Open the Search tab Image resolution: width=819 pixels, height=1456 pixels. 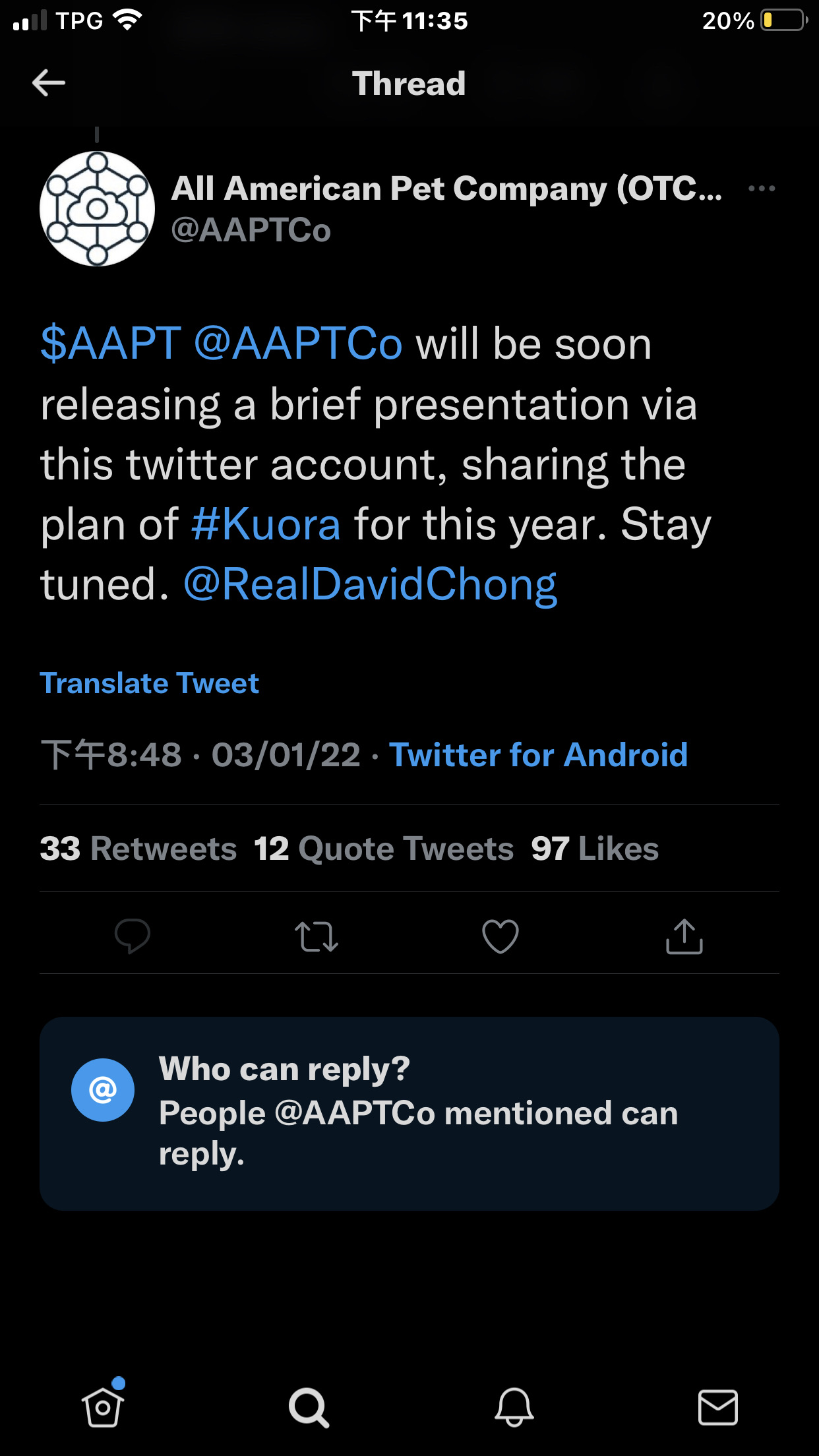pyautogui.click(x=309, y=1407)
